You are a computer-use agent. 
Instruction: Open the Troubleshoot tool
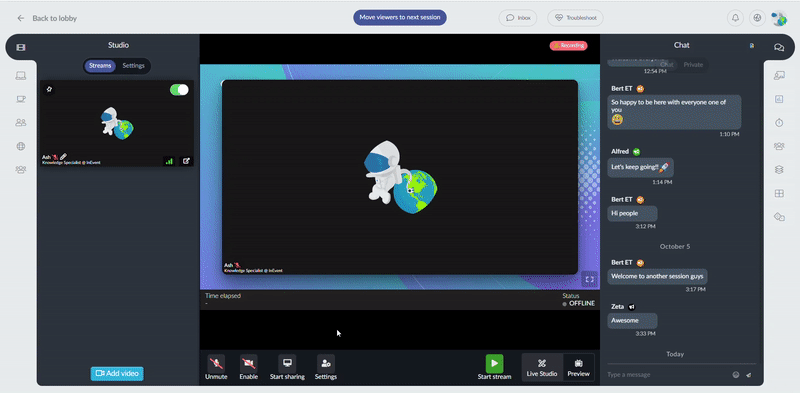576,18
